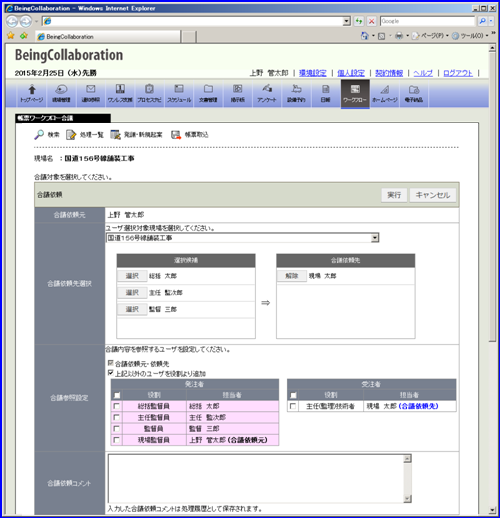Expand the Print button dropdown arrow
The height and width of the screenshot is (518, 500).
tap(407, 36)
